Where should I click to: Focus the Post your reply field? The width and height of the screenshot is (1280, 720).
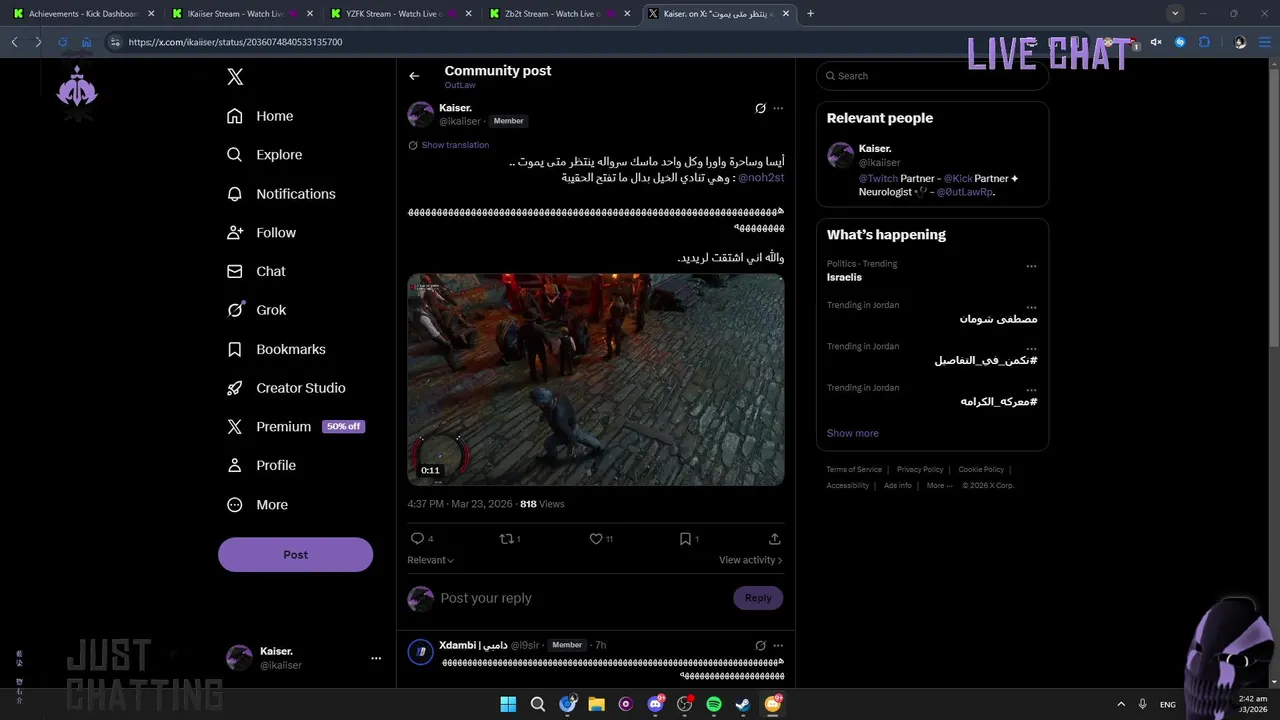pos(580,598)
